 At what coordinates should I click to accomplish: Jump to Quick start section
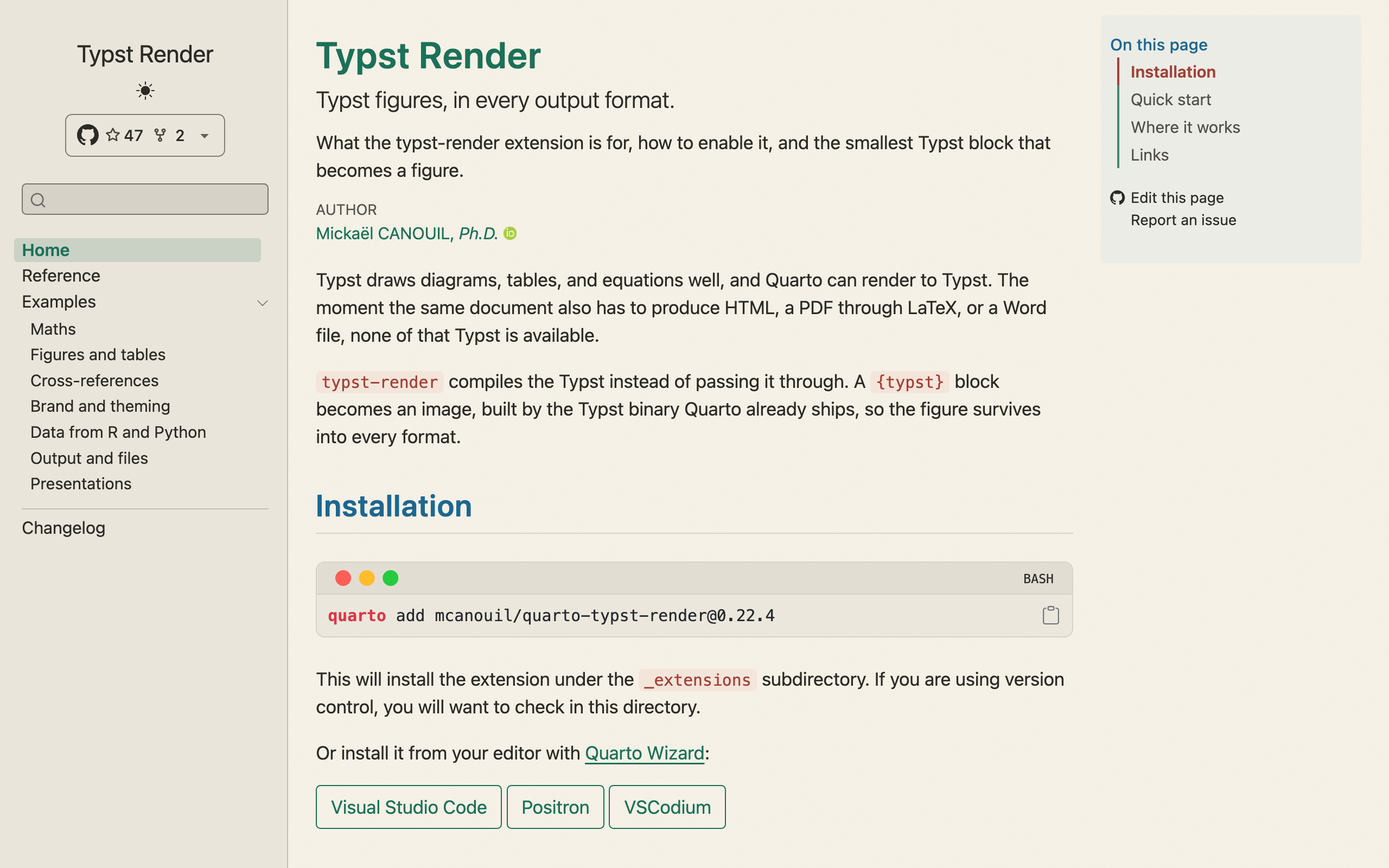point(1170,100)
